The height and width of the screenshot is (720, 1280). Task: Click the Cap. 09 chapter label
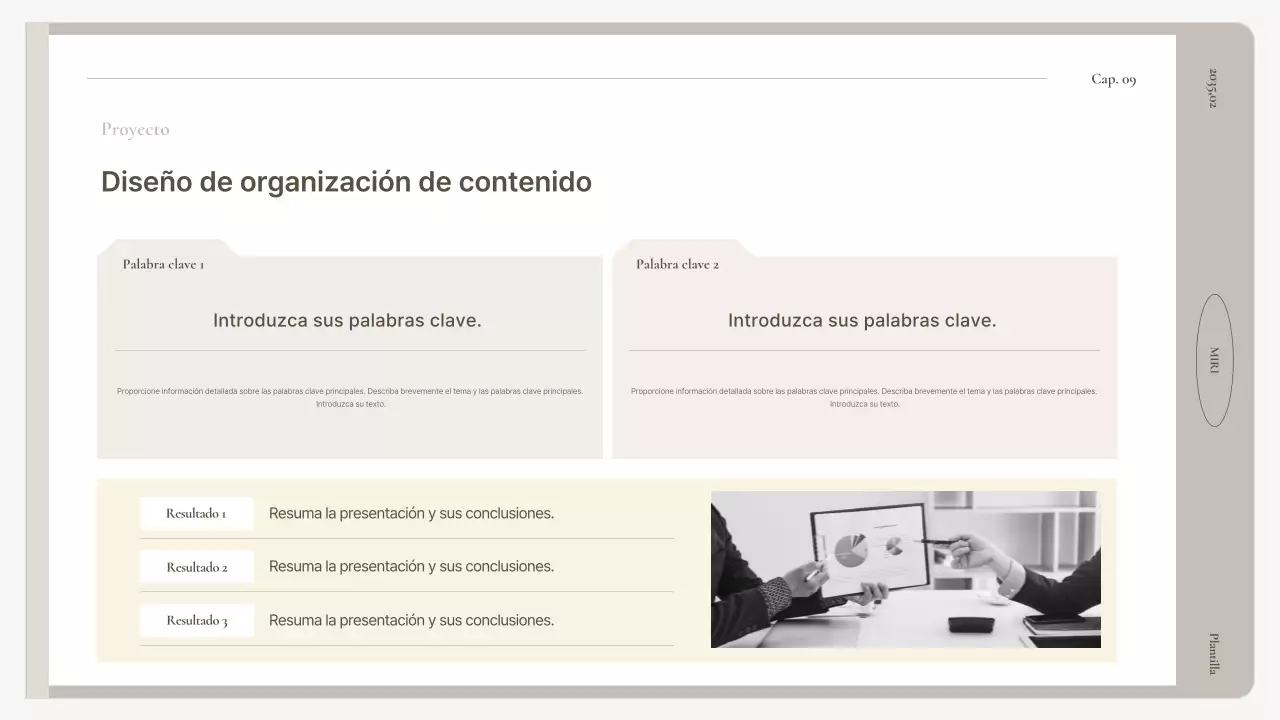(1113, 78)
